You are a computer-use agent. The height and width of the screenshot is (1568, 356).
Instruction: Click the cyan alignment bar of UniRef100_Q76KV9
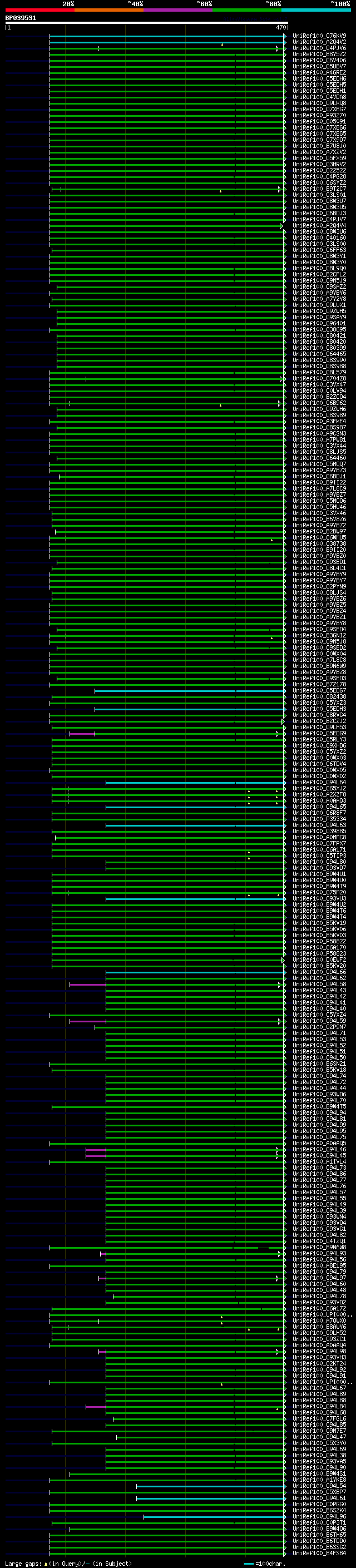tap(167, 37)
